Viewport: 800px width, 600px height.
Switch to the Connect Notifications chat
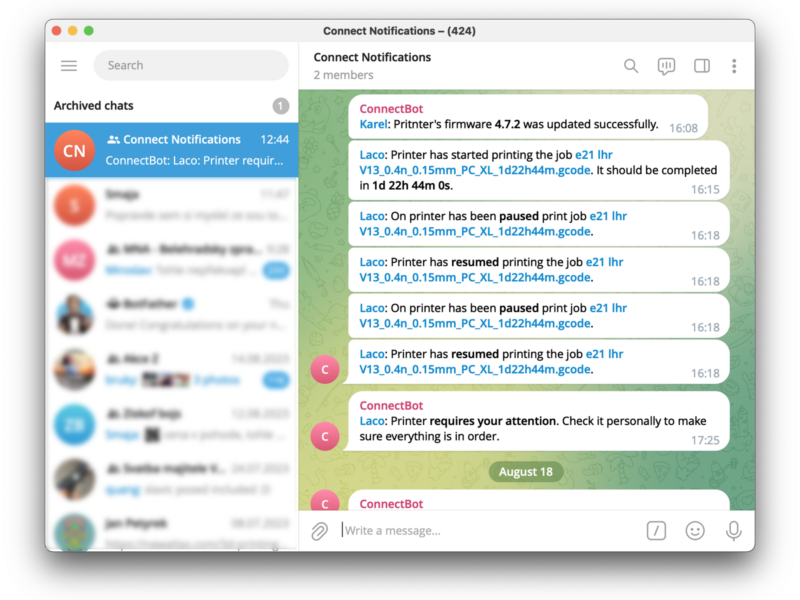point(170,150)
